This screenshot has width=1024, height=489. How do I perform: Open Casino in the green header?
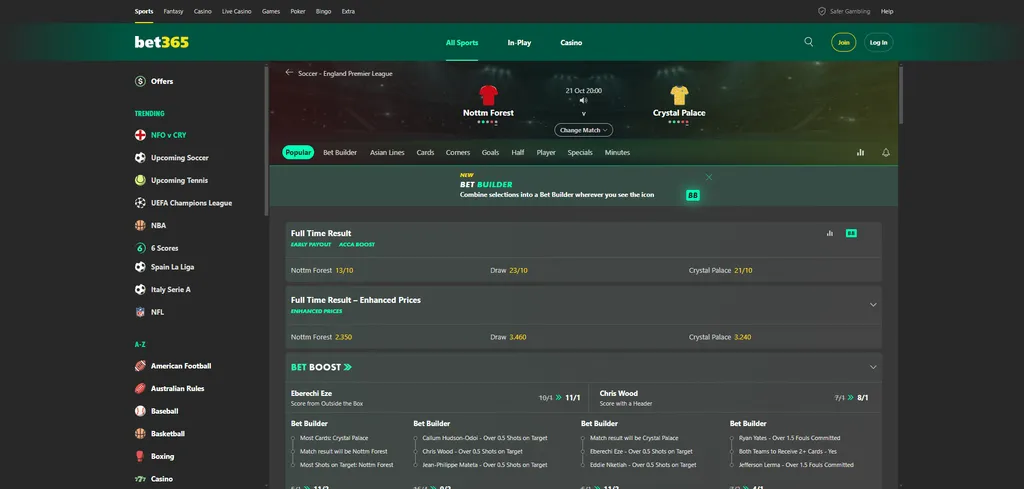[571, 42]
